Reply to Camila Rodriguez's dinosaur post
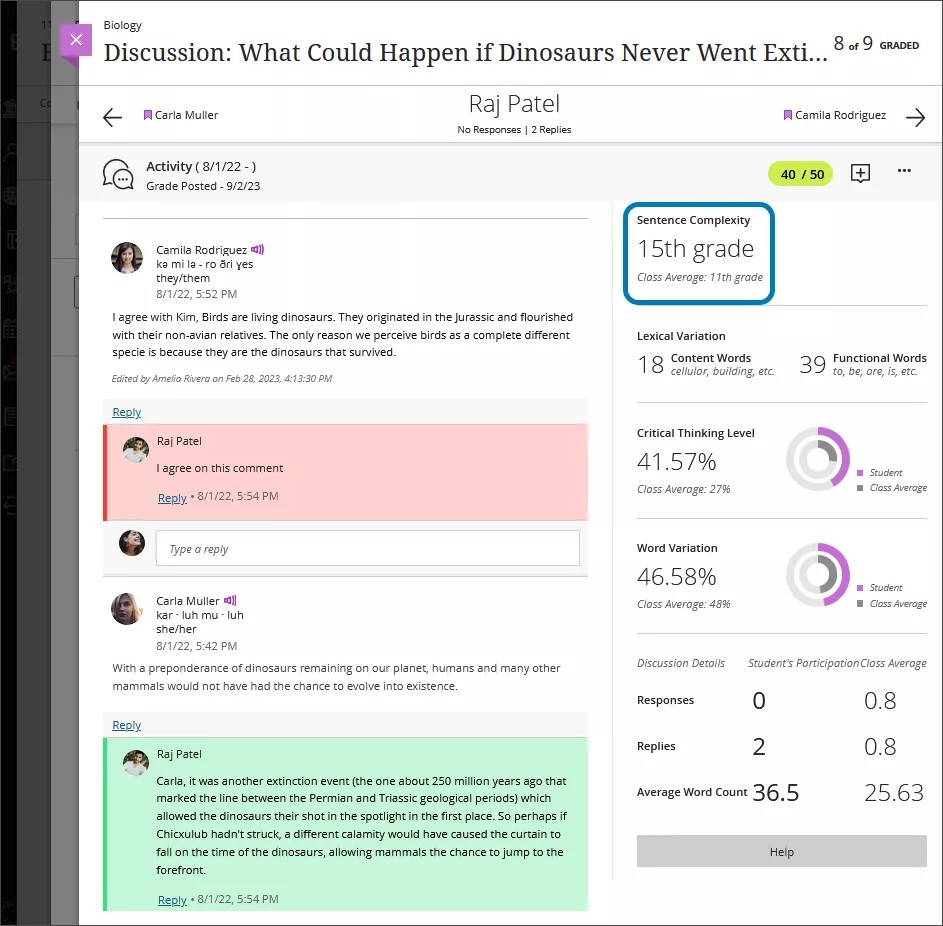This screenshot has width=943, height=926. [126, 412]
